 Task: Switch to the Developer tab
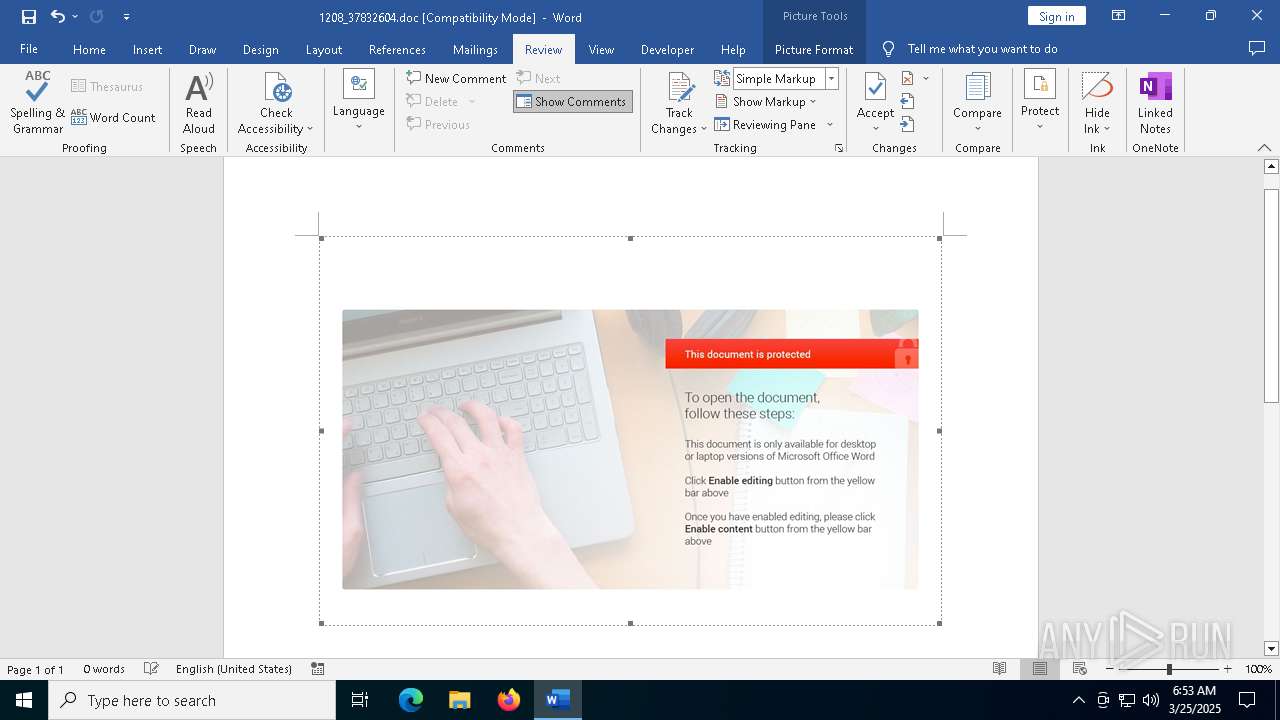tap(667, 49)
